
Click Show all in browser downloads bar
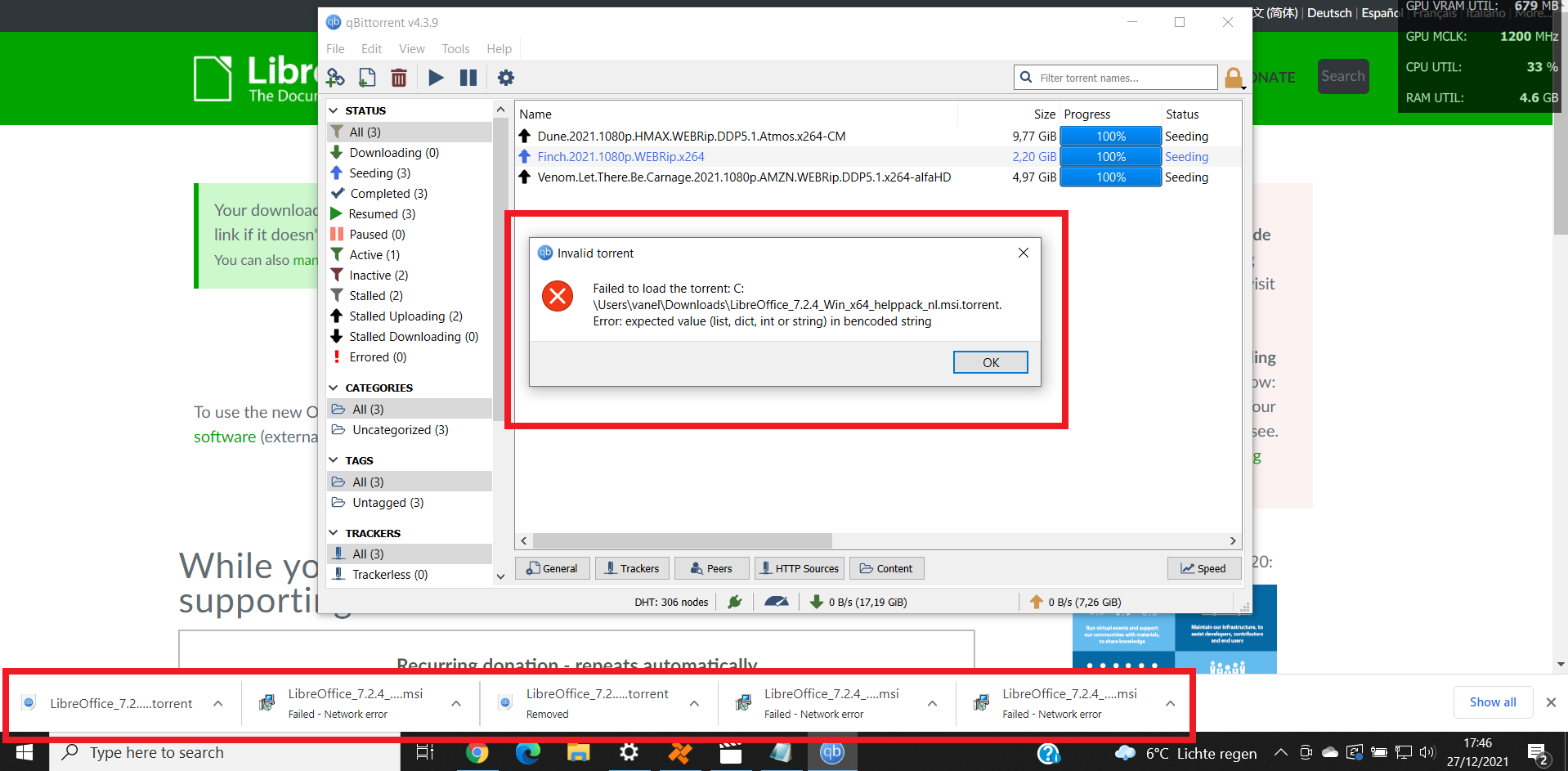[1492, 702]
